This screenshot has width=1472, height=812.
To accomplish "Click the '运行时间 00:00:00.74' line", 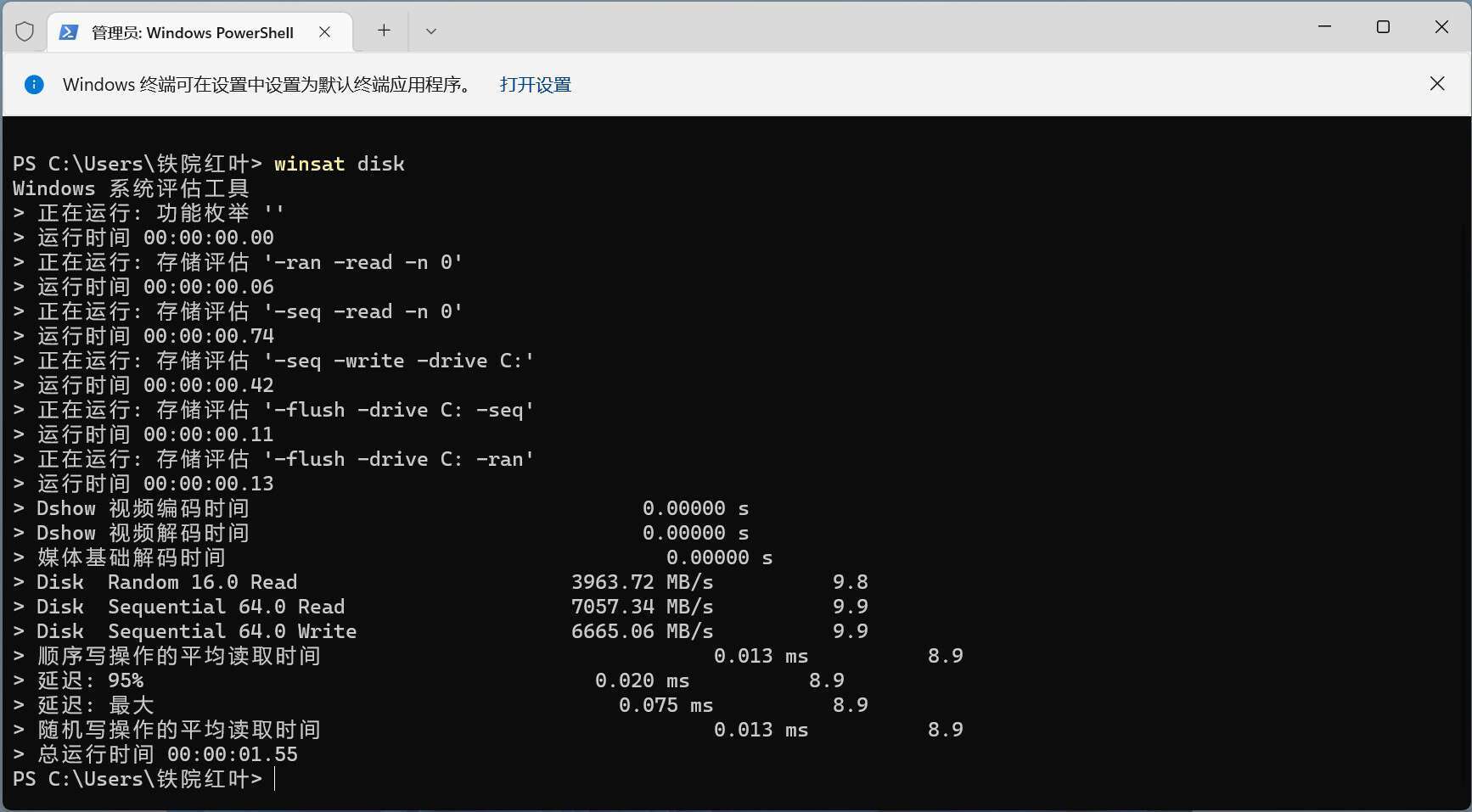I will coord(143,336).
